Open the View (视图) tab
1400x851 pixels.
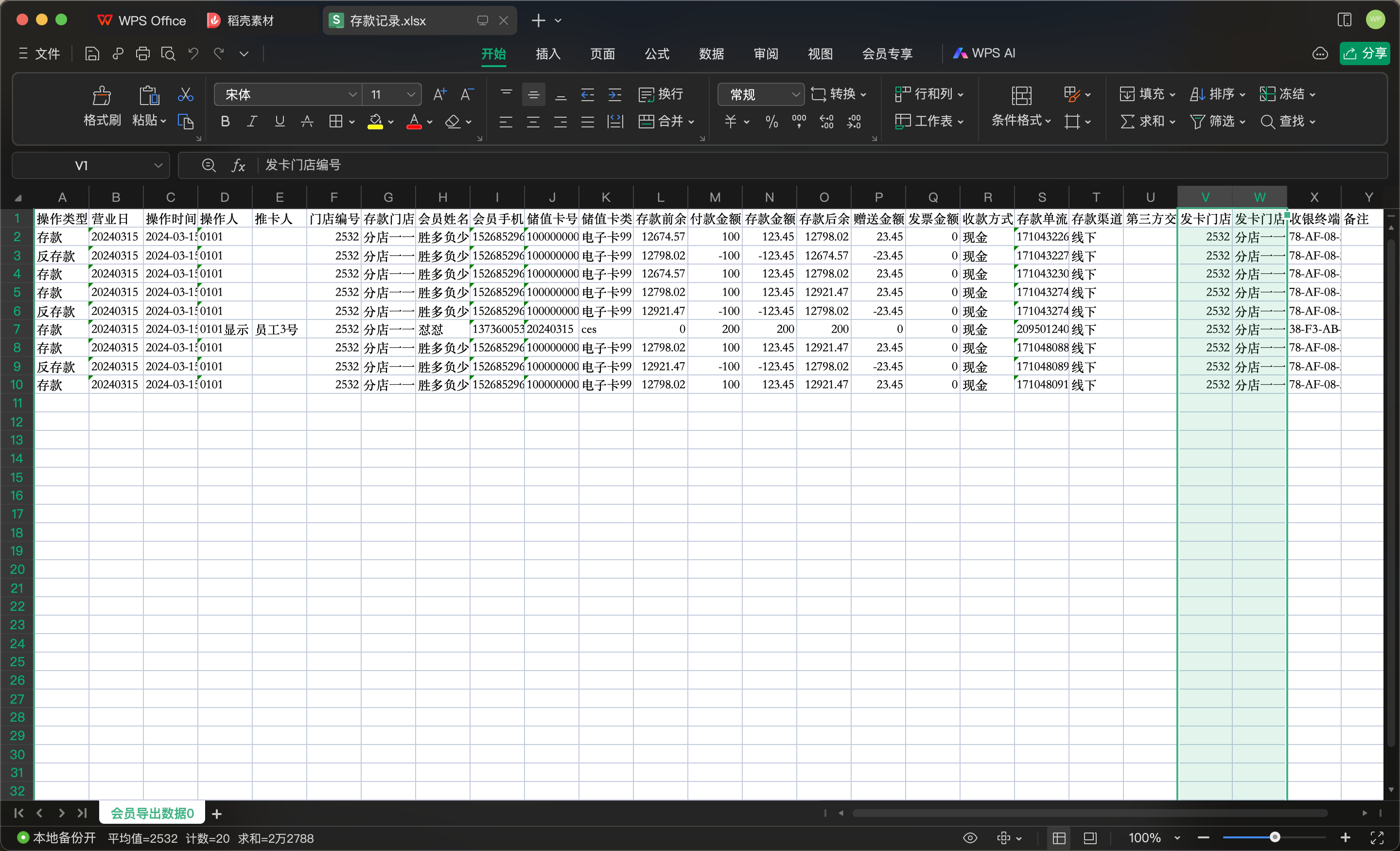click(820, 53)
